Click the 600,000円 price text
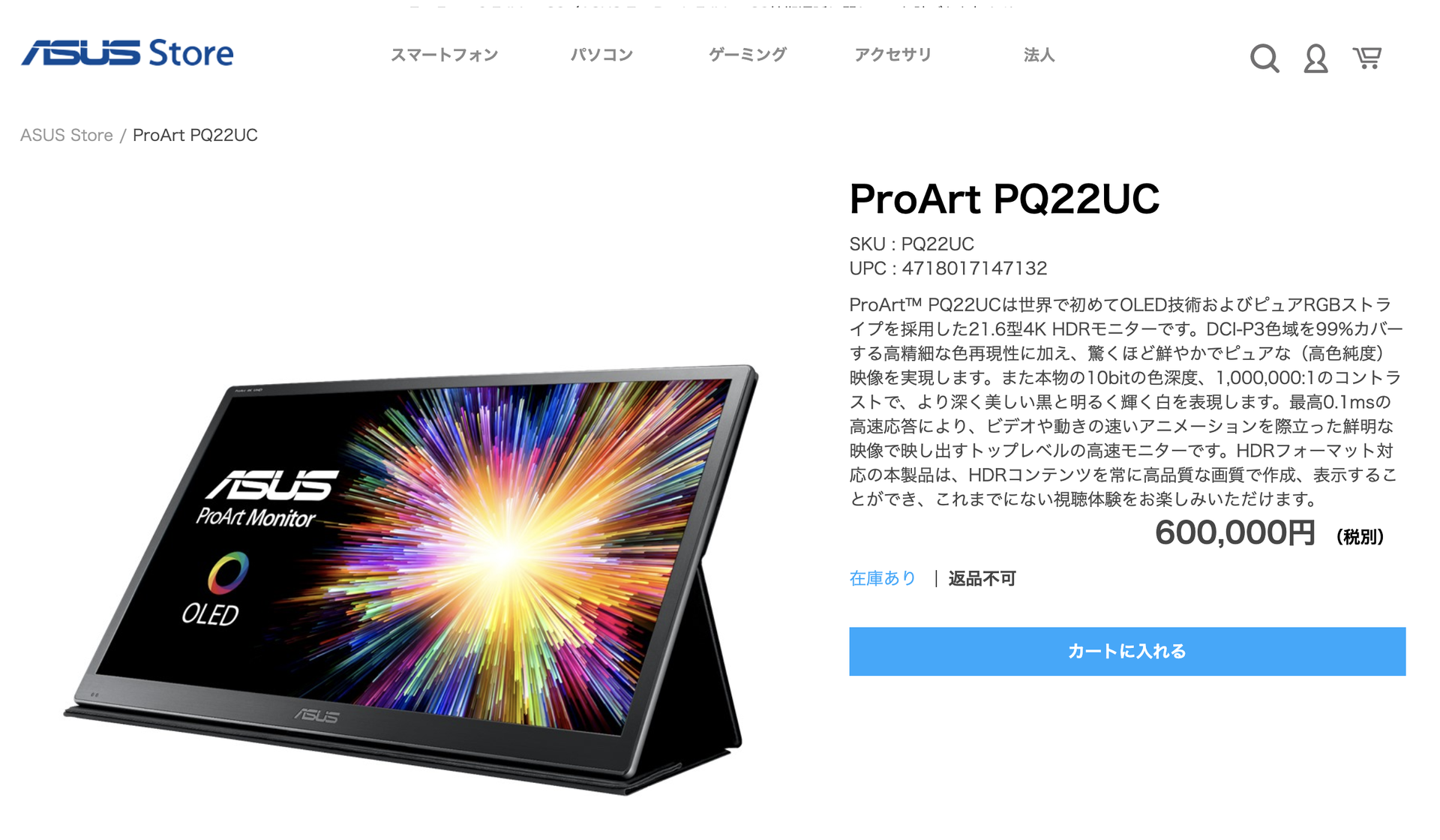The height and width of the screenshot is (840, 1440). pos(1234,532)
